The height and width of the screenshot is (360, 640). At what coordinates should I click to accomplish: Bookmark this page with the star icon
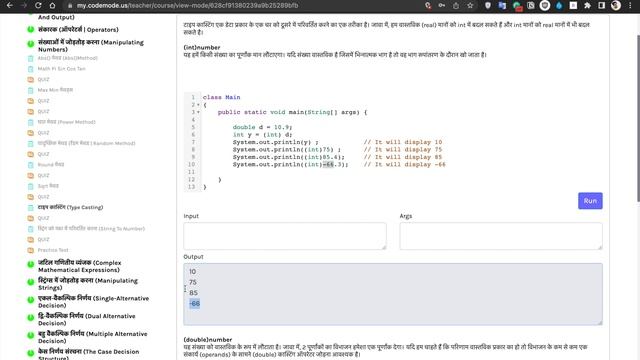tap(470, 5)
